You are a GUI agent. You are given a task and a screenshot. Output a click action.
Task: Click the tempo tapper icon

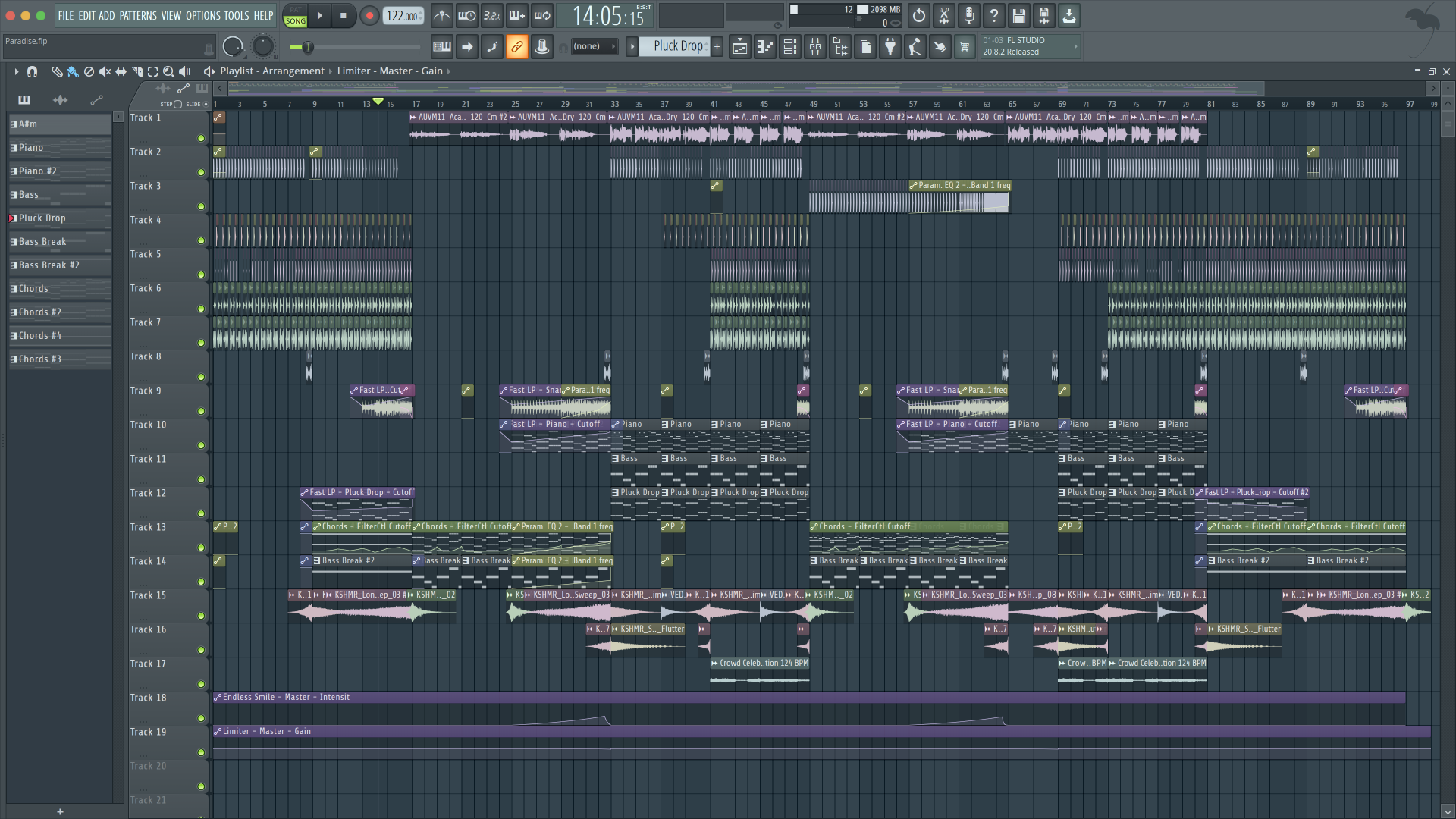pos(915,47)
